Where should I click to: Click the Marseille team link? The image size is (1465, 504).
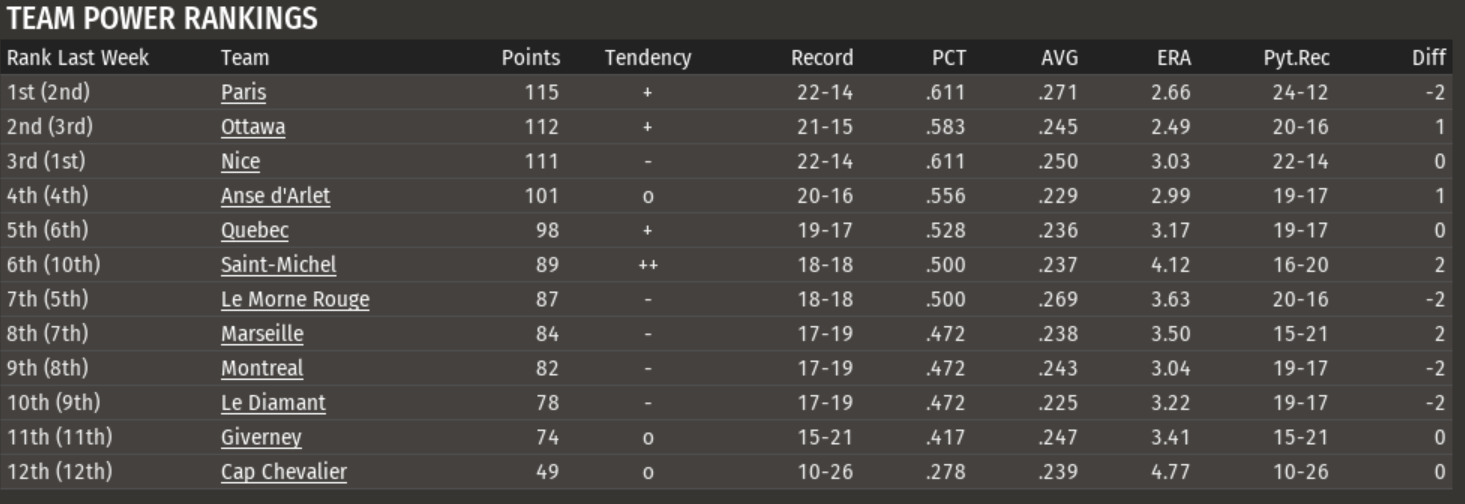[262, 333]
